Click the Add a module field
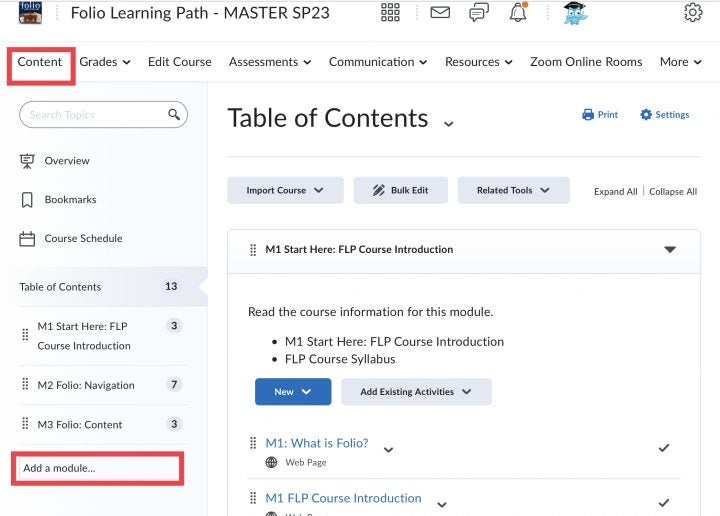720x516 pixels. [x=97, y=468]
